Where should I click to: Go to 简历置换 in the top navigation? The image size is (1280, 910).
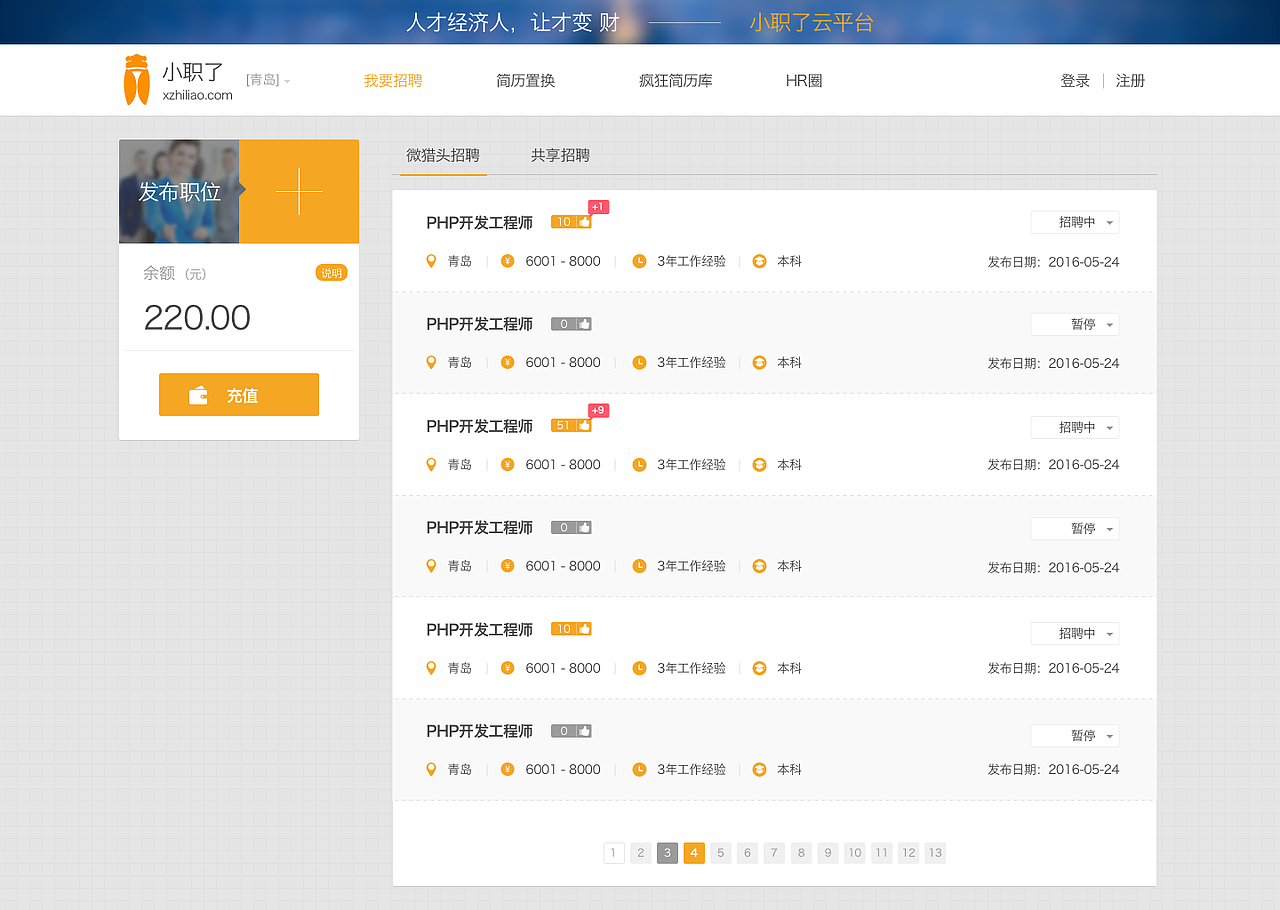pyautogui.click(x=526, y=81)
